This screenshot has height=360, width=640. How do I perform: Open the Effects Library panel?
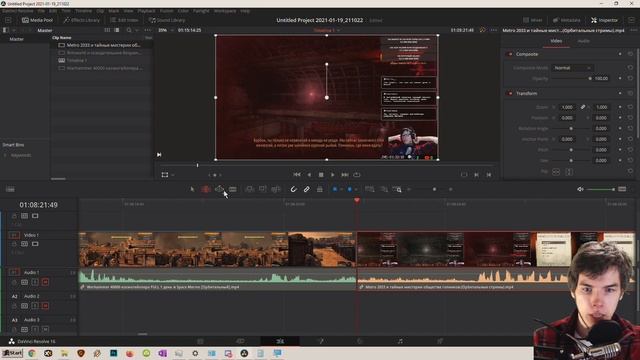[x=82, y=20]
